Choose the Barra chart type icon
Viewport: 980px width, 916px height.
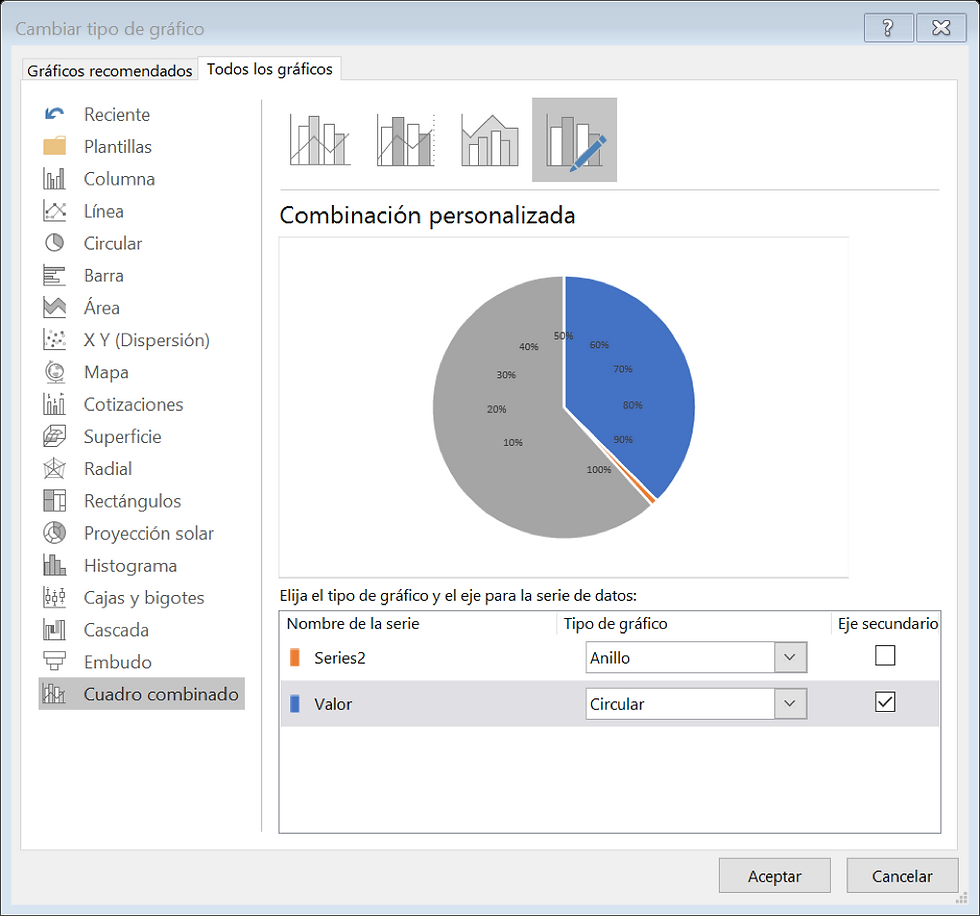pos(54,275)
